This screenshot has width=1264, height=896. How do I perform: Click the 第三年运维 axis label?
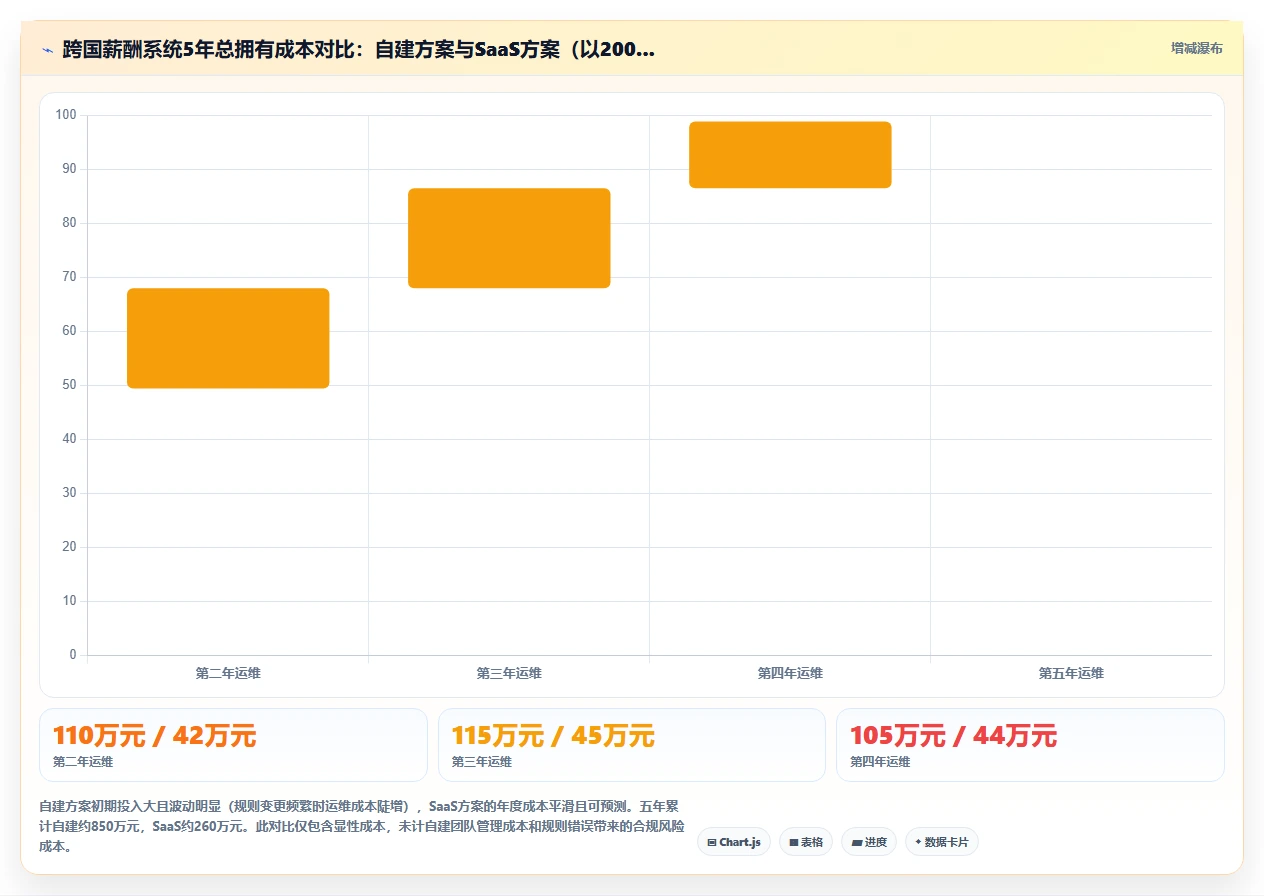[x=509, y=673]
